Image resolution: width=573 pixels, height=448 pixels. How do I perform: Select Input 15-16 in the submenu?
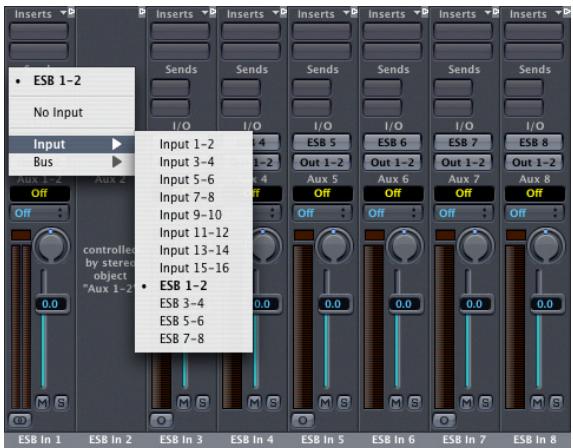click(194, 268)
